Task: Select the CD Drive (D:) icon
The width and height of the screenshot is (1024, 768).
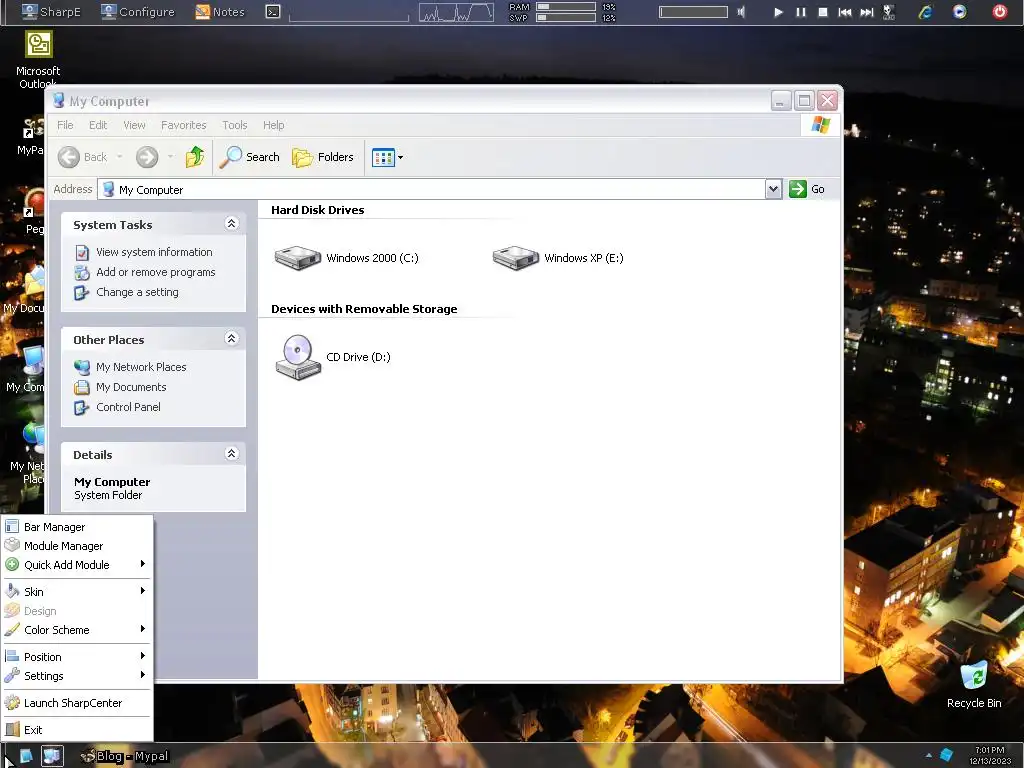Action: [333, 357]
